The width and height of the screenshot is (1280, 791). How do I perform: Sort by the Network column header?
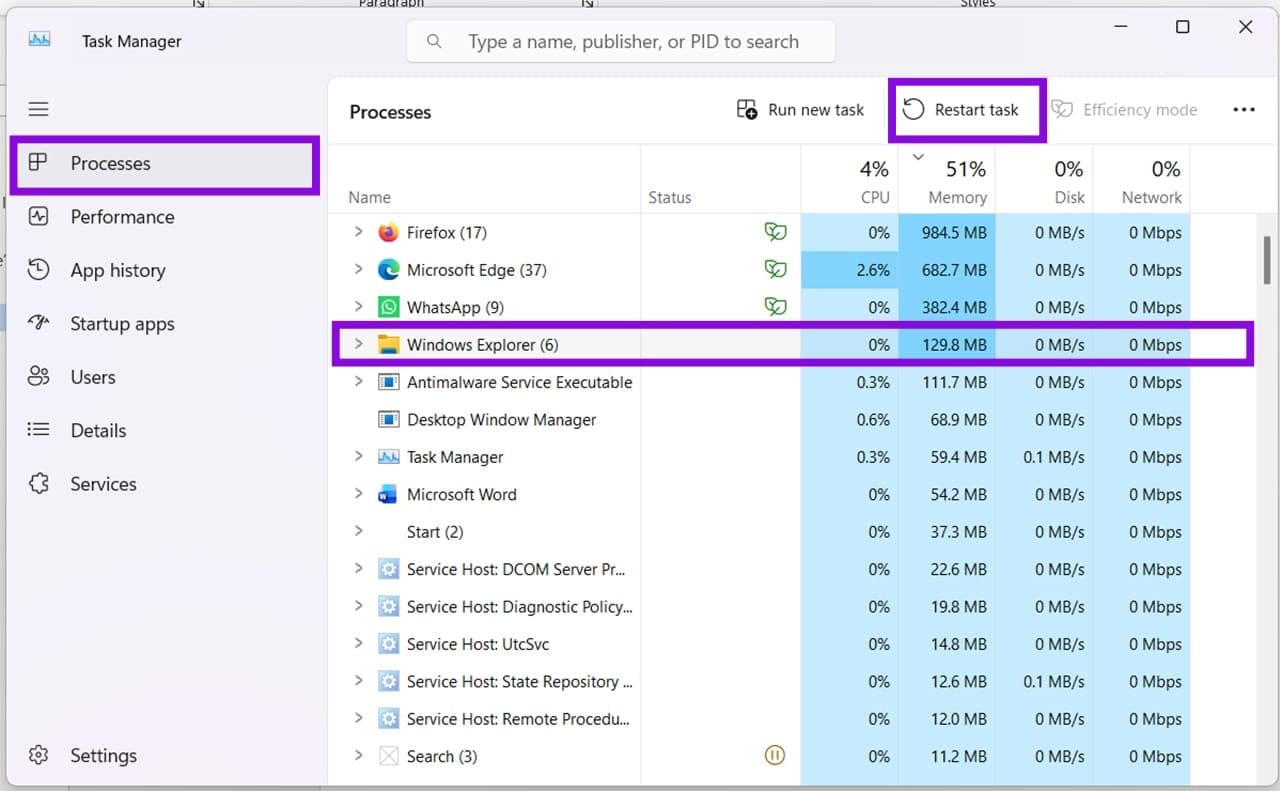pos(1141,179)
